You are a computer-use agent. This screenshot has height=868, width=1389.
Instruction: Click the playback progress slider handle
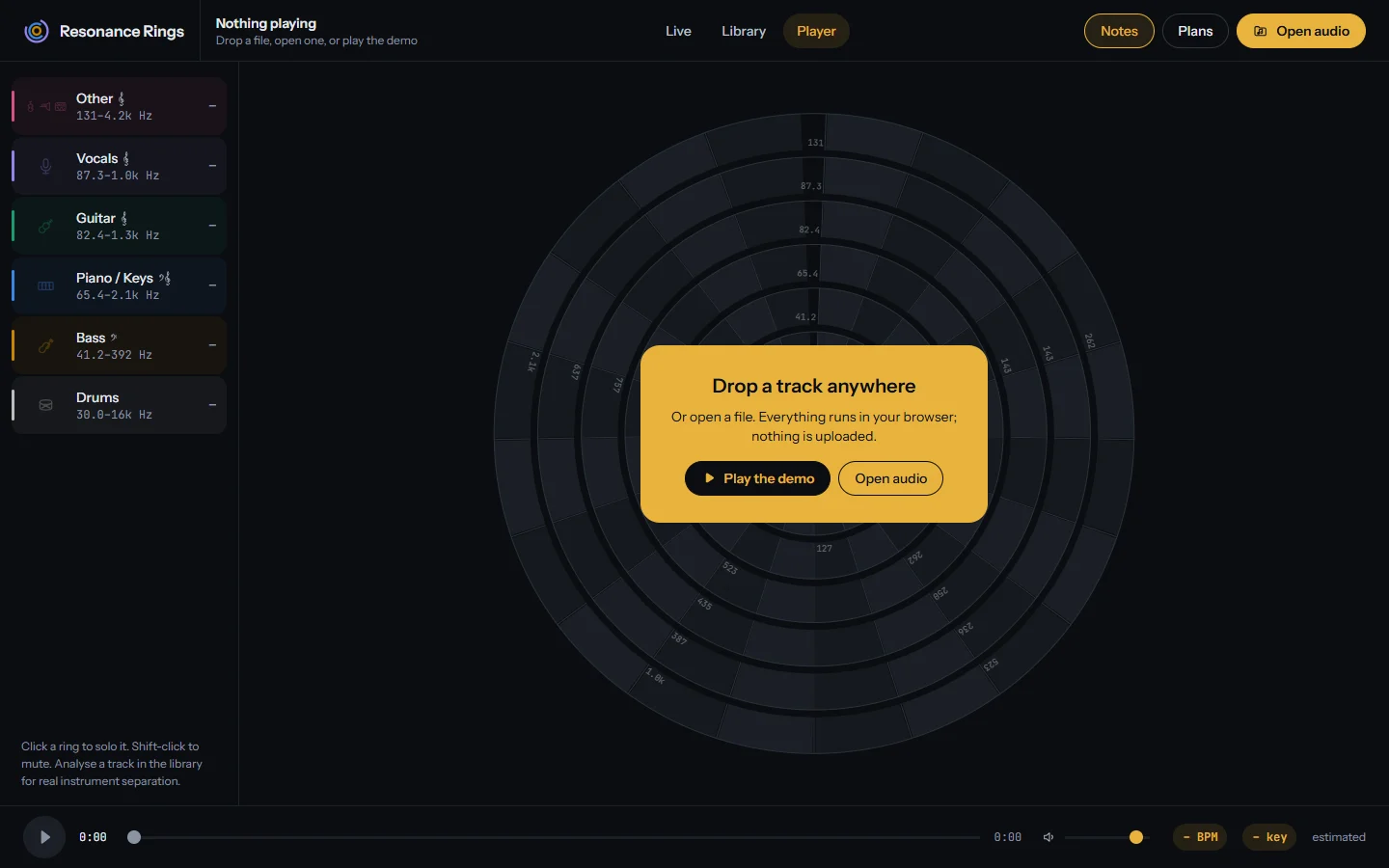point(134,837)
